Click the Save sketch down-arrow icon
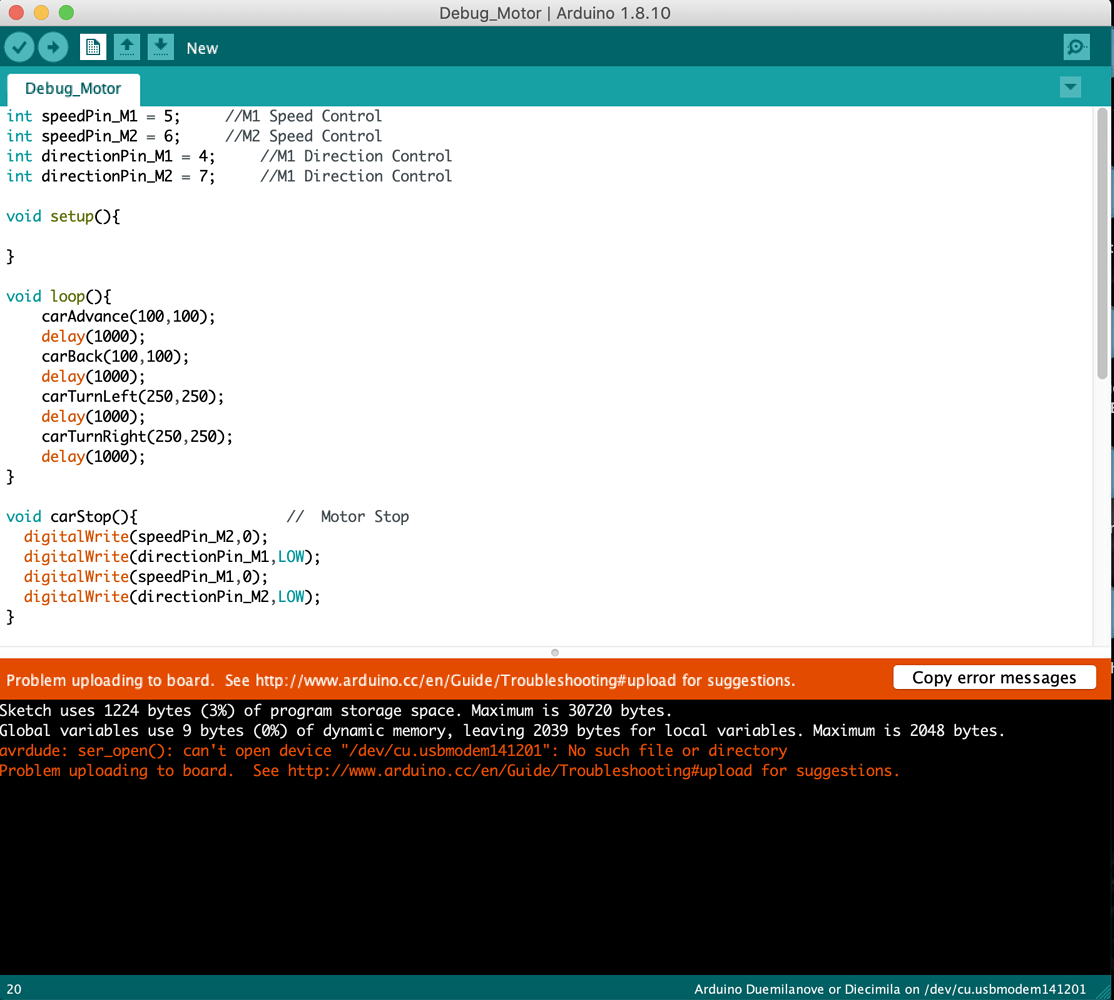Screen dimensions: 1114x1000 tap(160, 47)
